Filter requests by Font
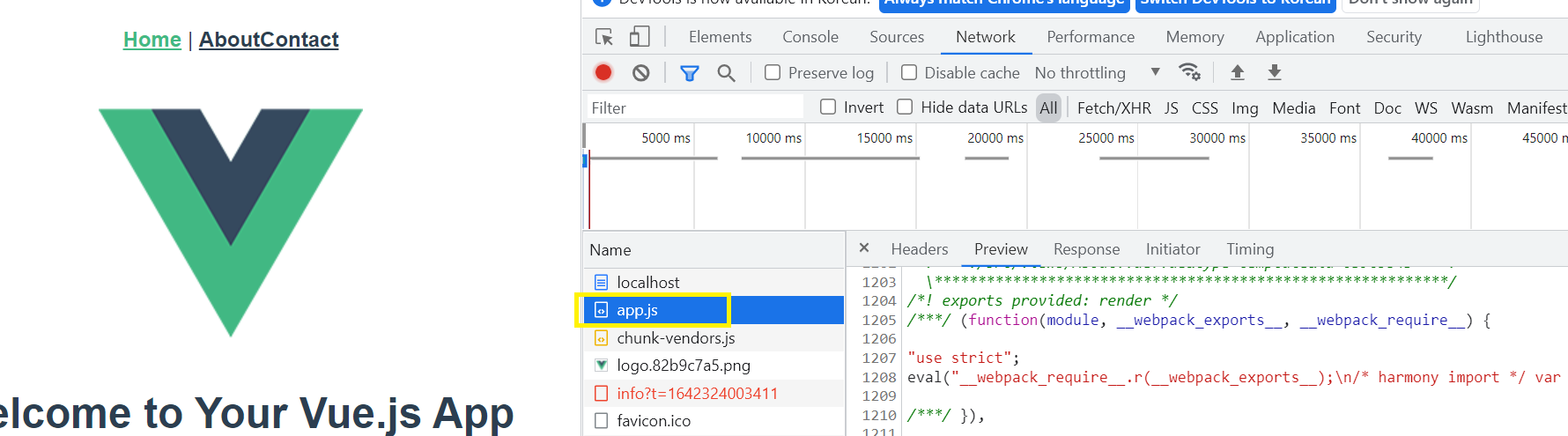This screenshot has height=436, width=1568. 1344,107
